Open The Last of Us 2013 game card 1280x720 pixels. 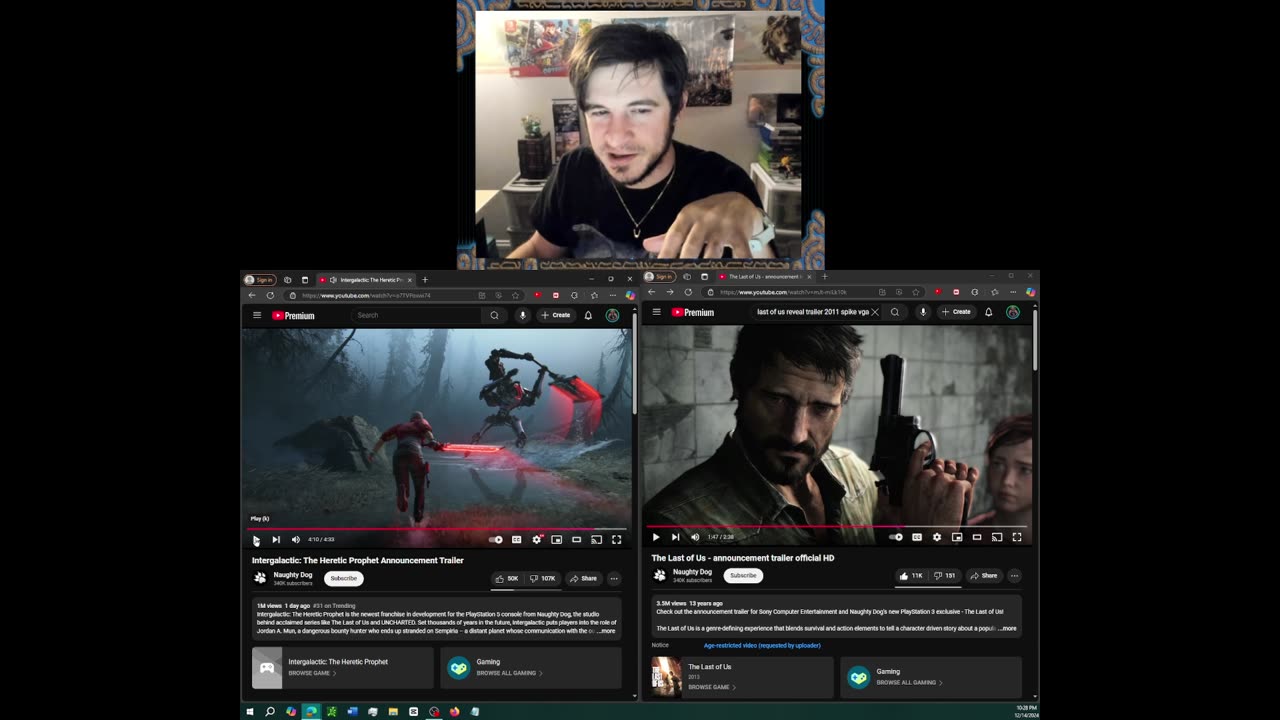point(742,677)
